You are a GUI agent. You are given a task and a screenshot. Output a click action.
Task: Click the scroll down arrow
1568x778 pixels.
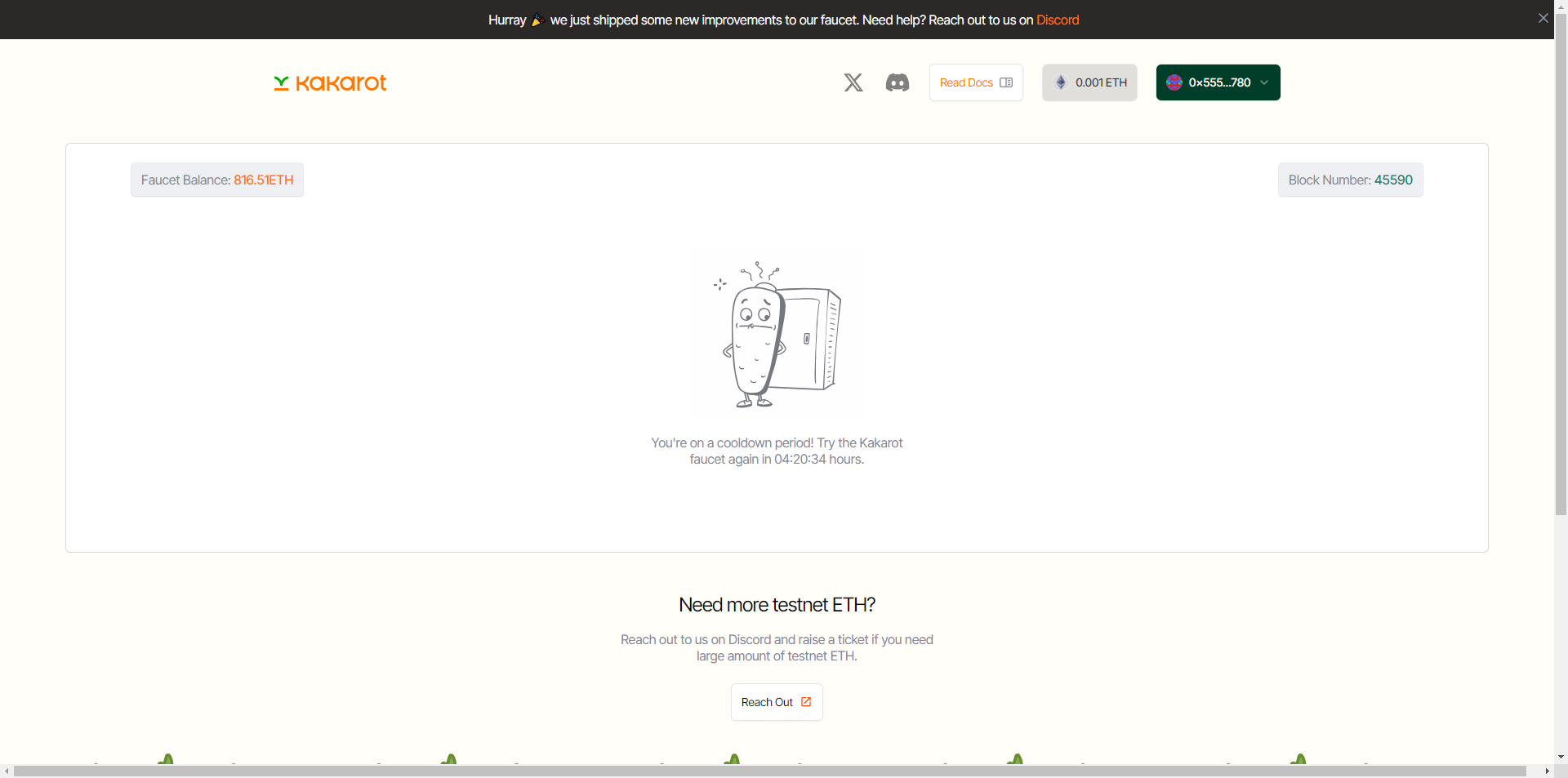1561,757
